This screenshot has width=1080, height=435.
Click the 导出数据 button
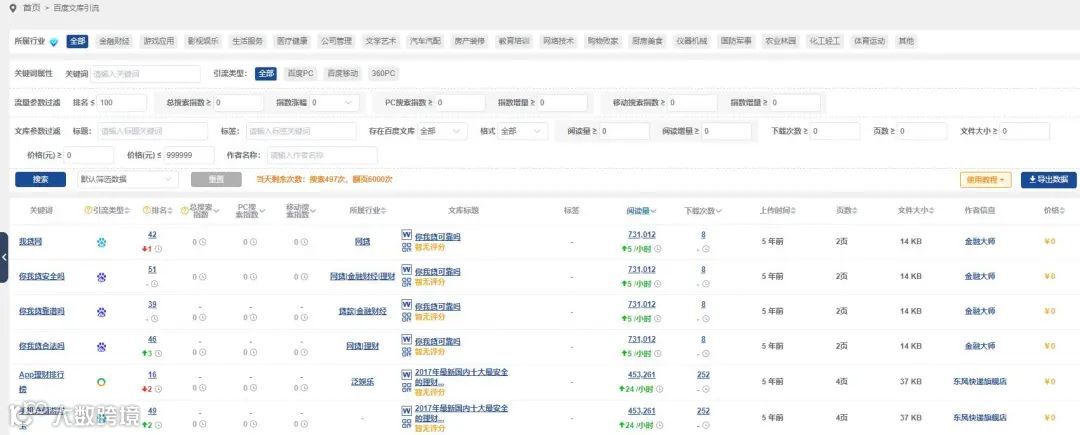pos(1048,180)
